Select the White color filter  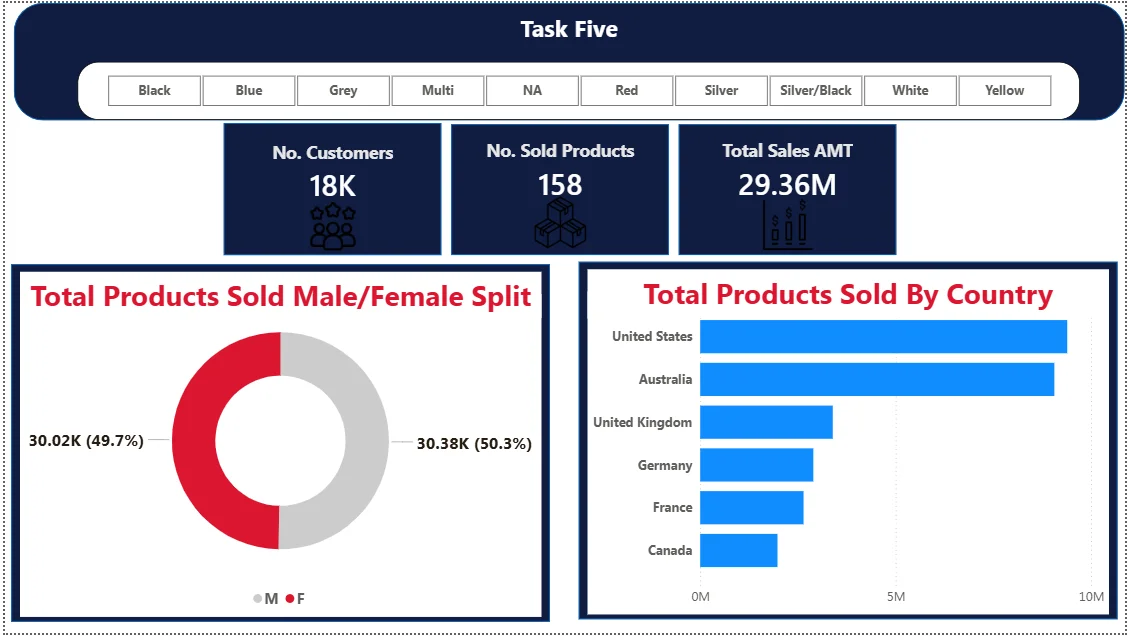click(910, 90)
